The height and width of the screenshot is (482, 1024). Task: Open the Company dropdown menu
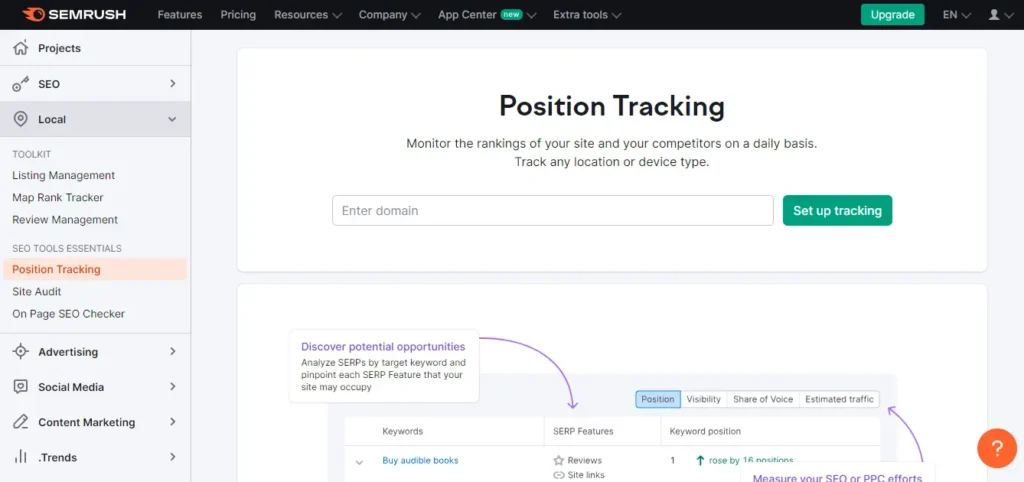[x=389, y=14]
